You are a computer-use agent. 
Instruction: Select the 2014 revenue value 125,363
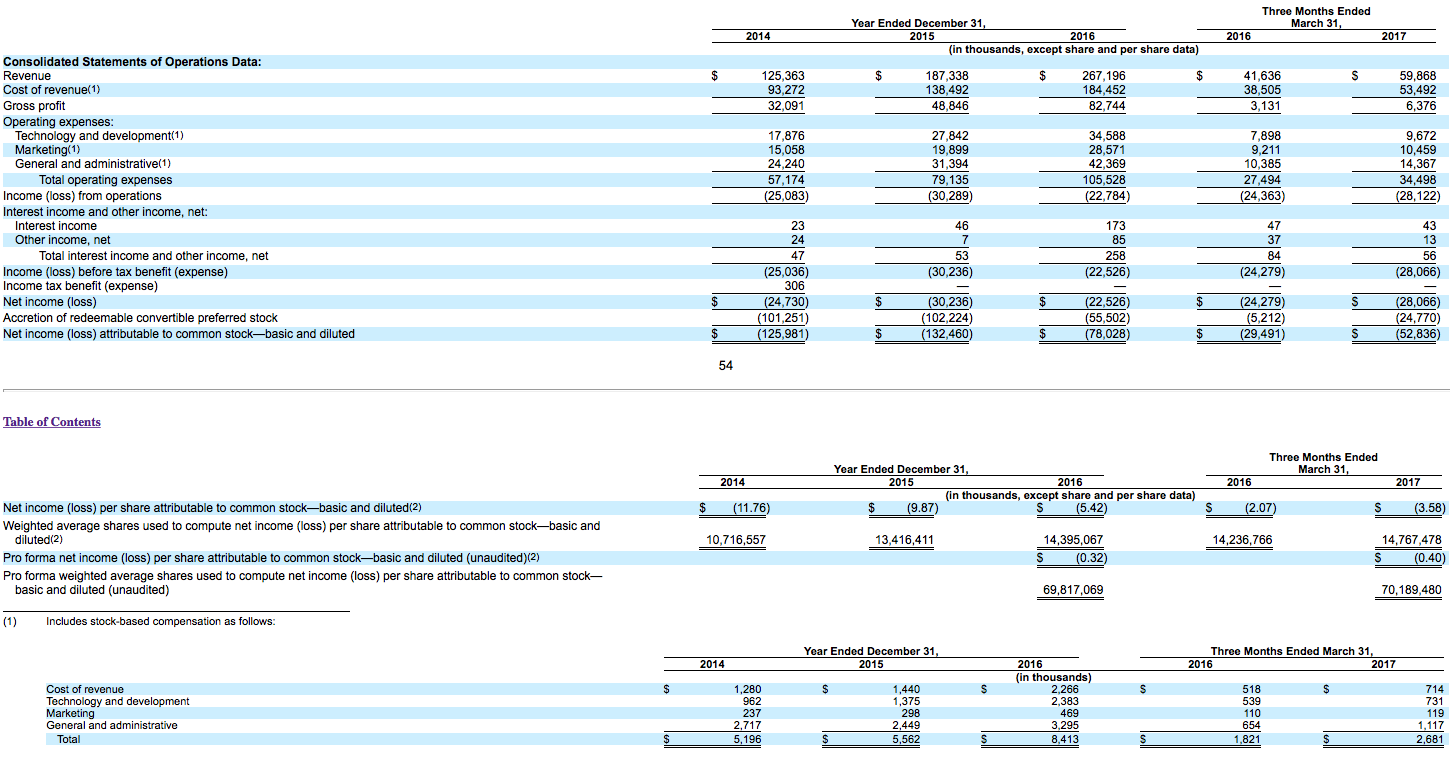(783, 76)
